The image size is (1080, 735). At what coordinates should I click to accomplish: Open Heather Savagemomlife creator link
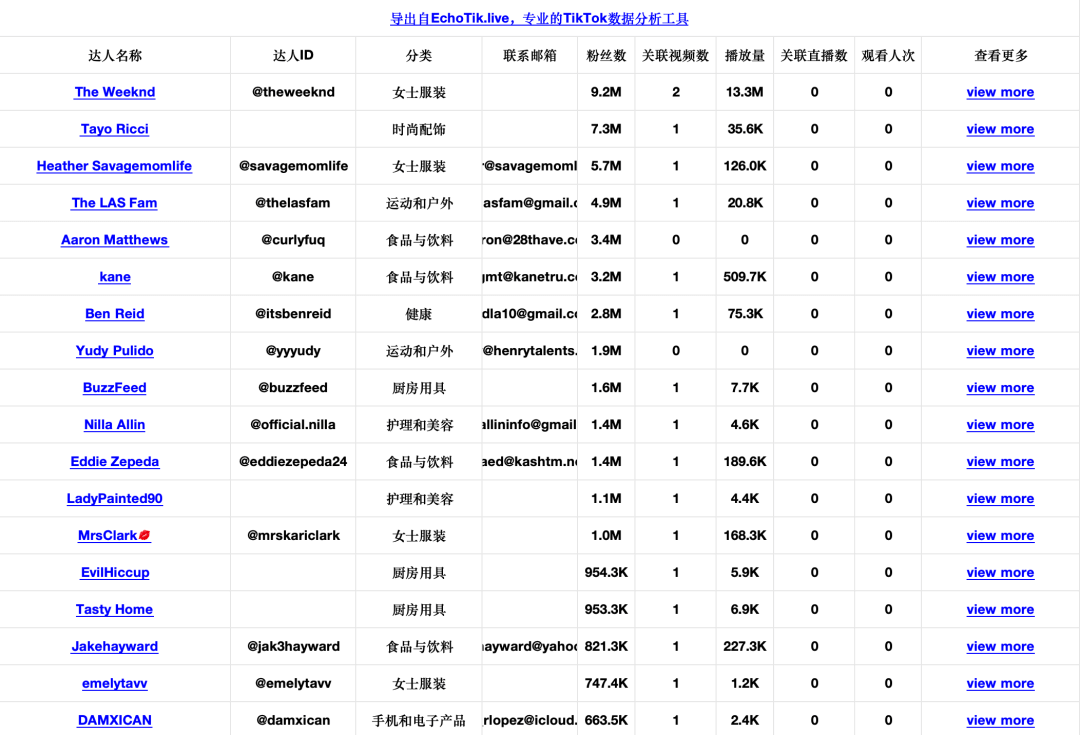coord(114,166)
